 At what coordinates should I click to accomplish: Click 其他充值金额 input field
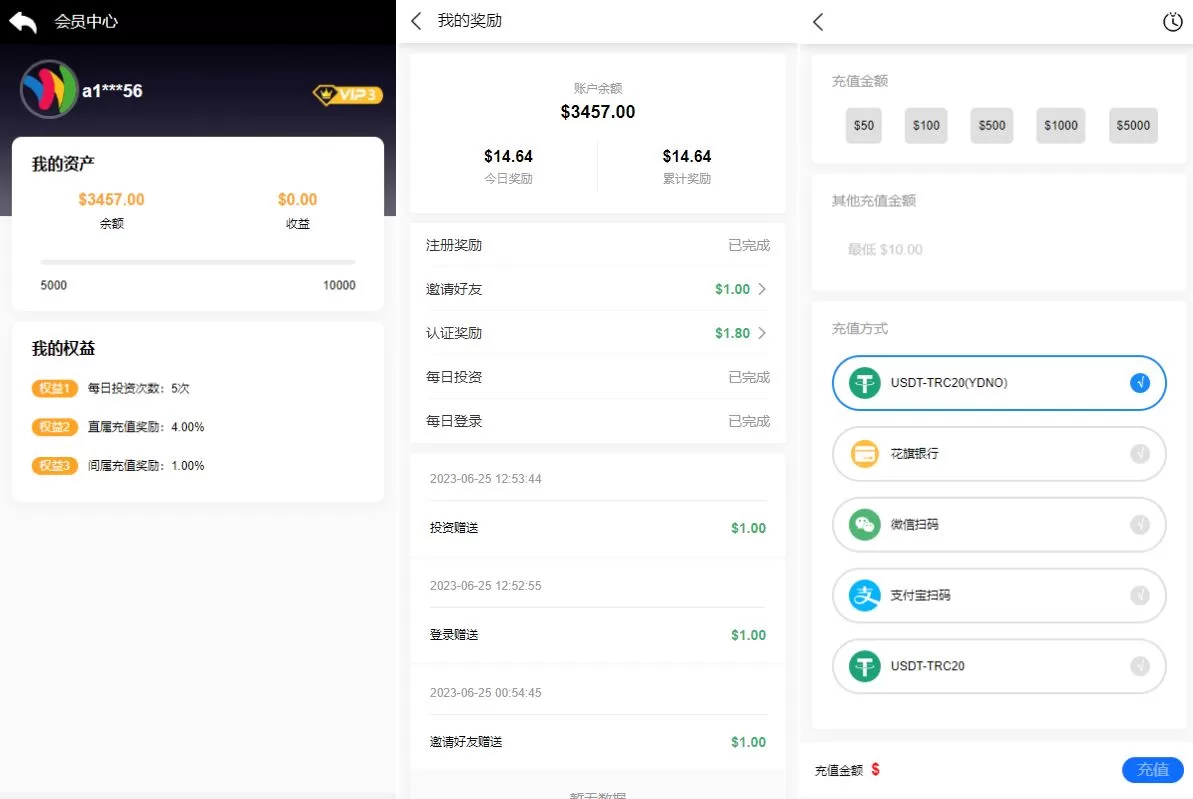tap(996, 249)
